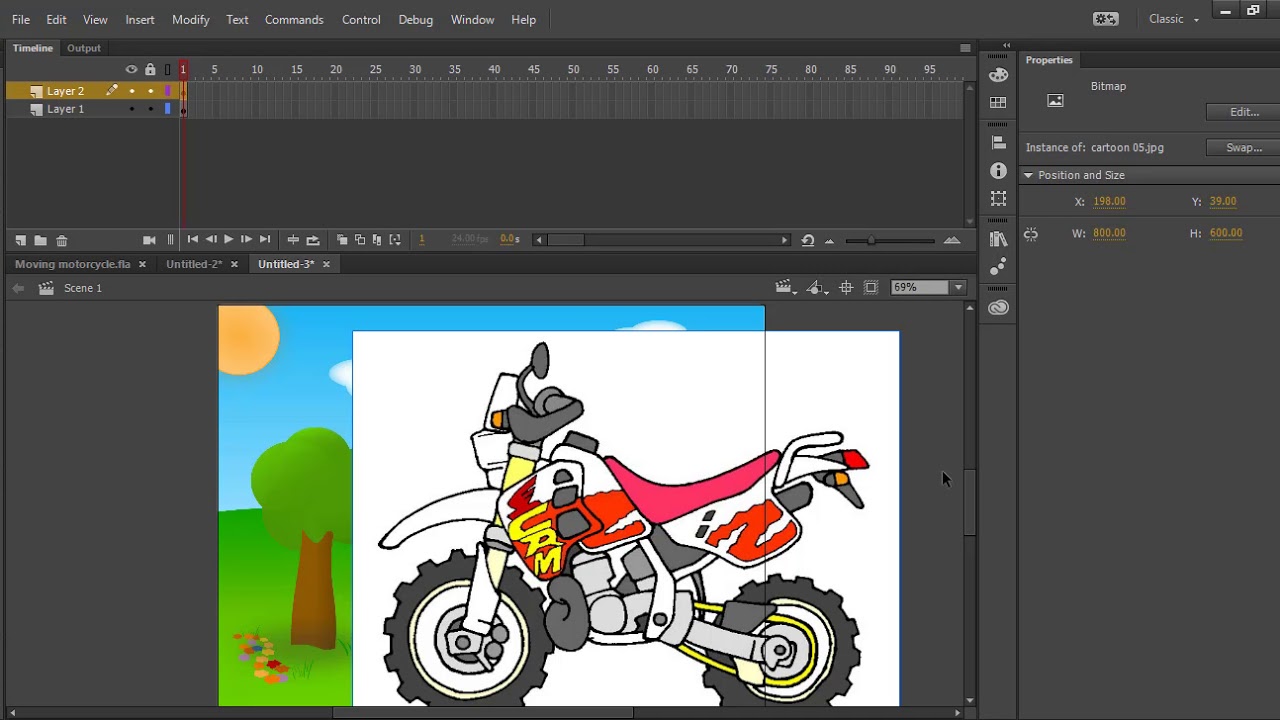Click the New Layer icon in the timeline

(x=20, y=240)
